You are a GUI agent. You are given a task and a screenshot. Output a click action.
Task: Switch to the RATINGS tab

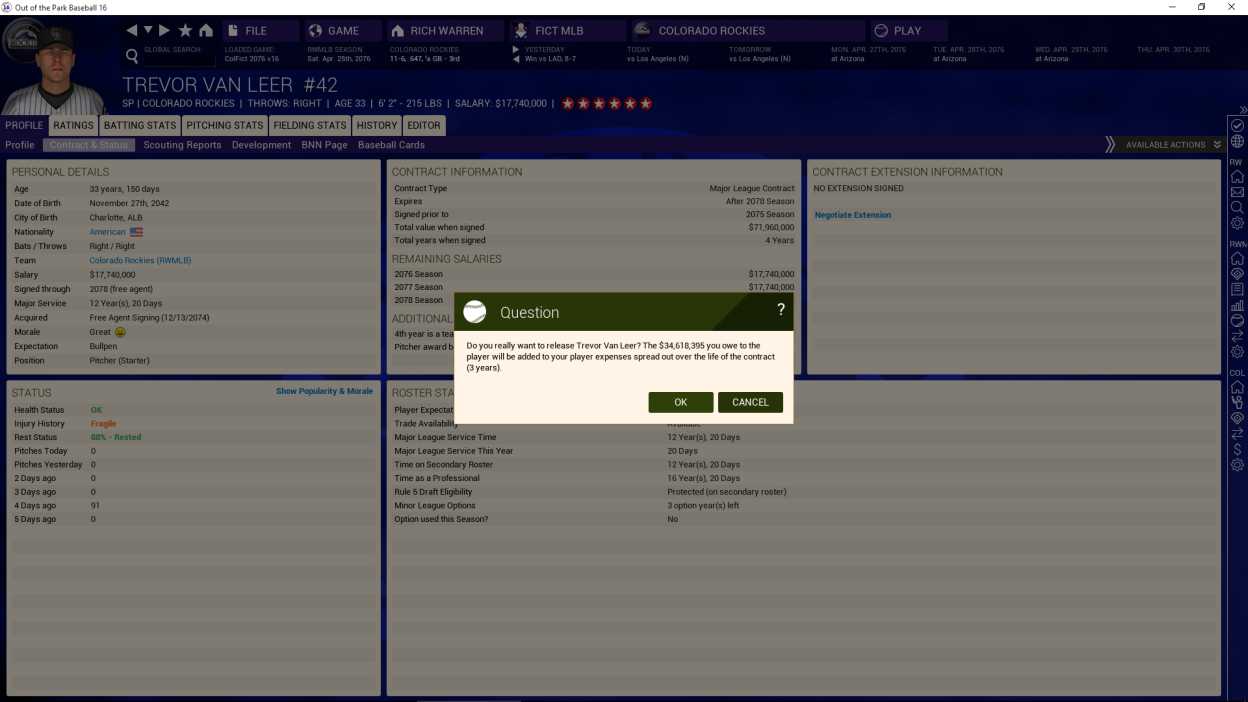[74, 126]
